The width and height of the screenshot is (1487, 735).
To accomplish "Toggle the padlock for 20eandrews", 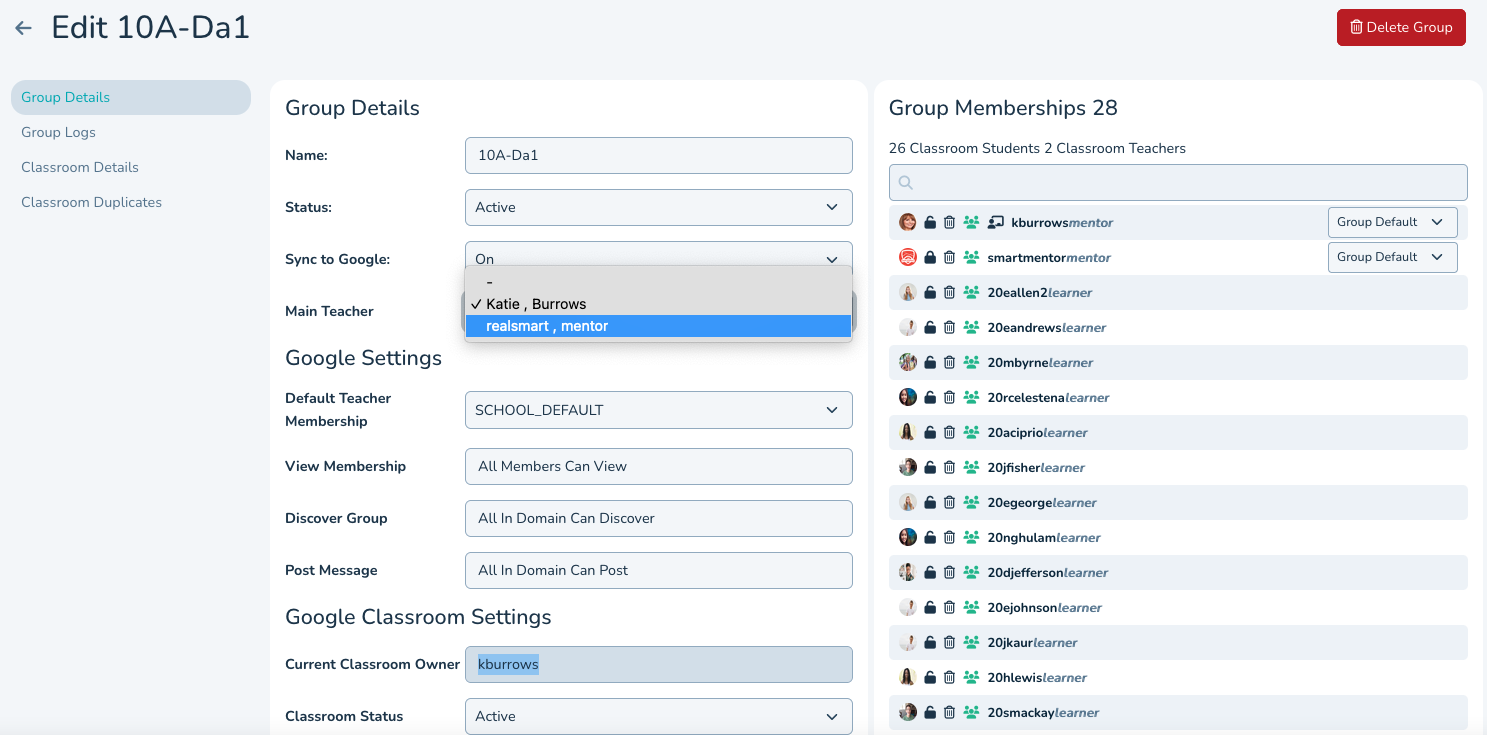I will coord(929,327).
